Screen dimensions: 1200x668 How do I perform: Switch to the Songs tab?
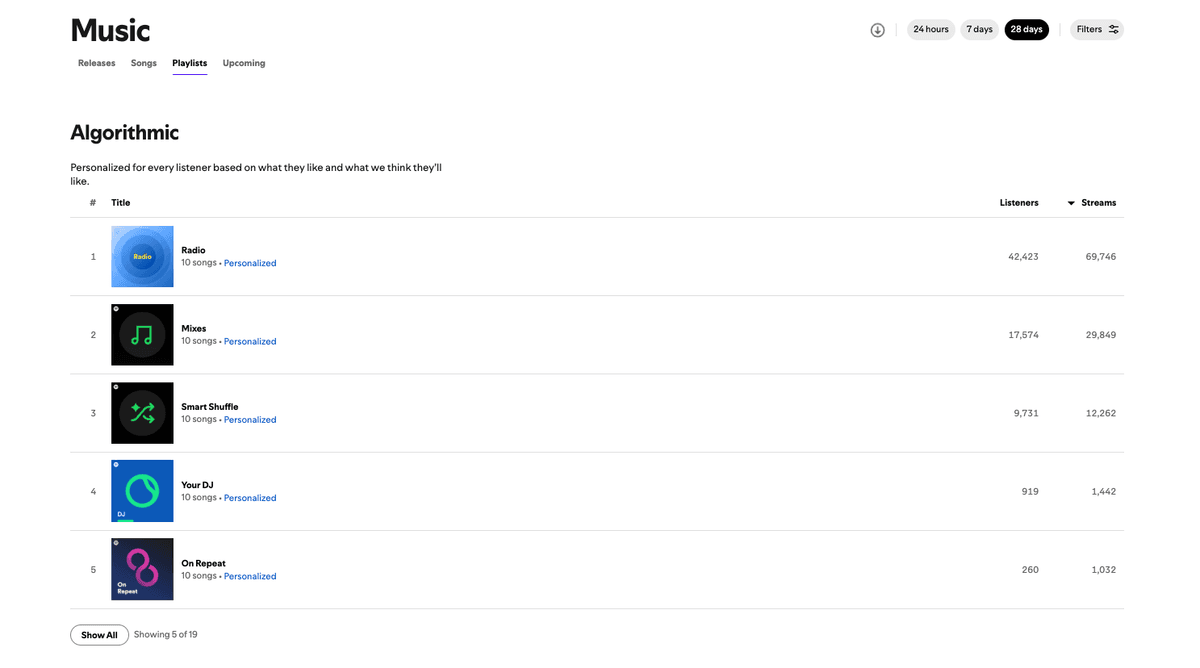point(144,63)
